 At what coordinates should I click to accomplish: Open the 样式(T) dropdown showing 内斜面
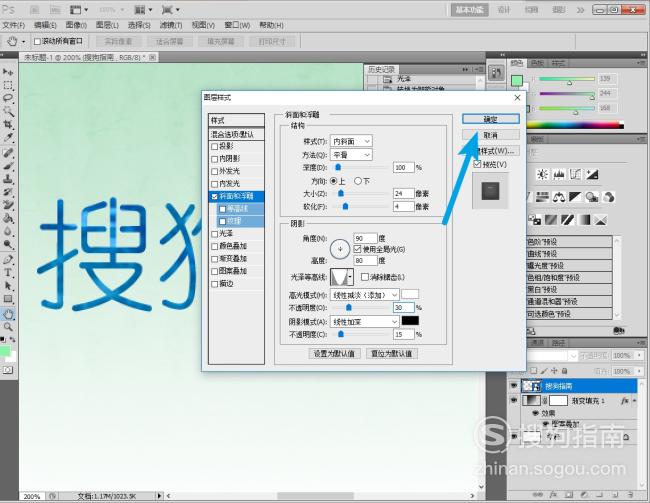click(x=351, y=141)
